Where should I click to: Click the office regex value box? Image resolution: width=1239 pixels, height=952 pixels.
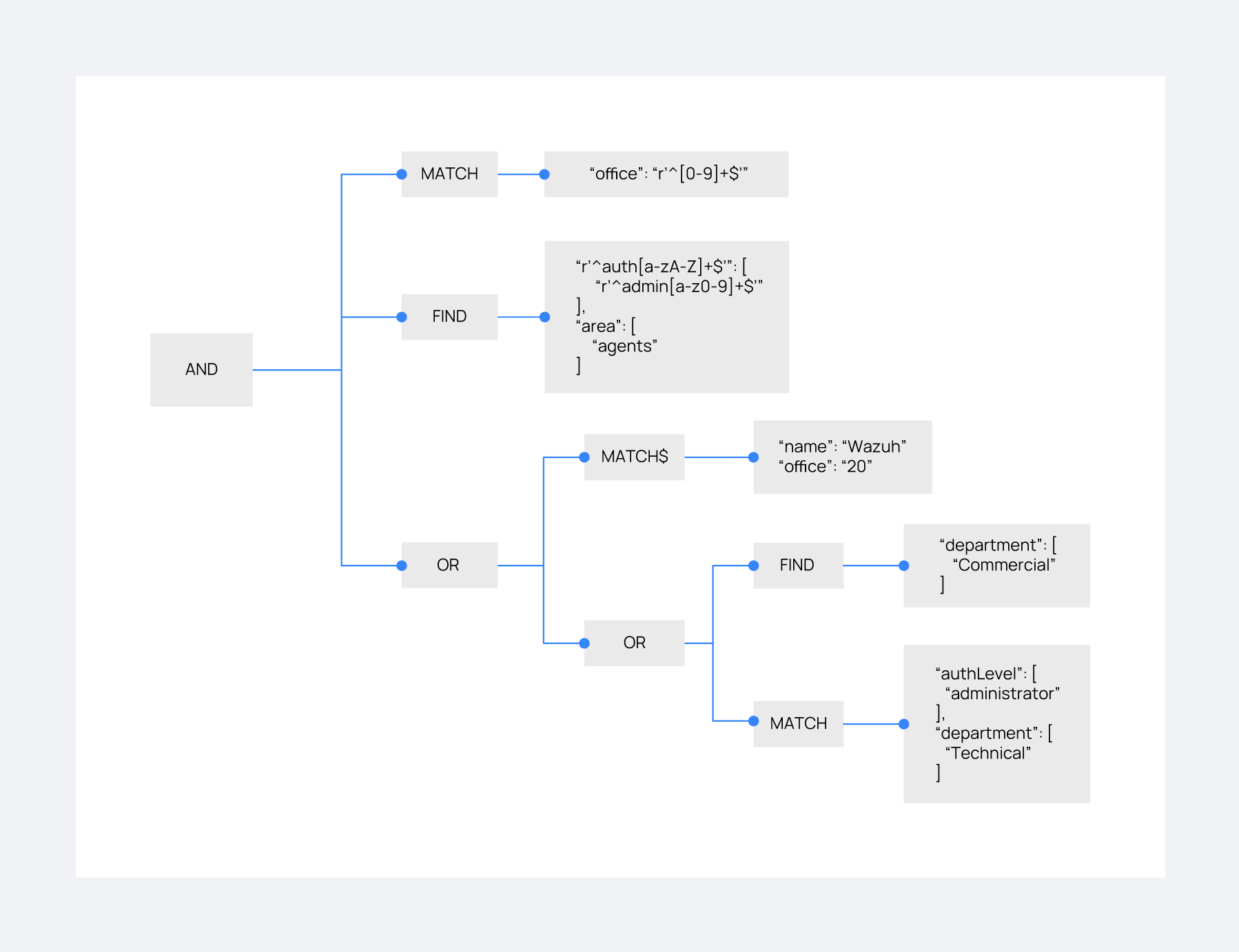666,174
